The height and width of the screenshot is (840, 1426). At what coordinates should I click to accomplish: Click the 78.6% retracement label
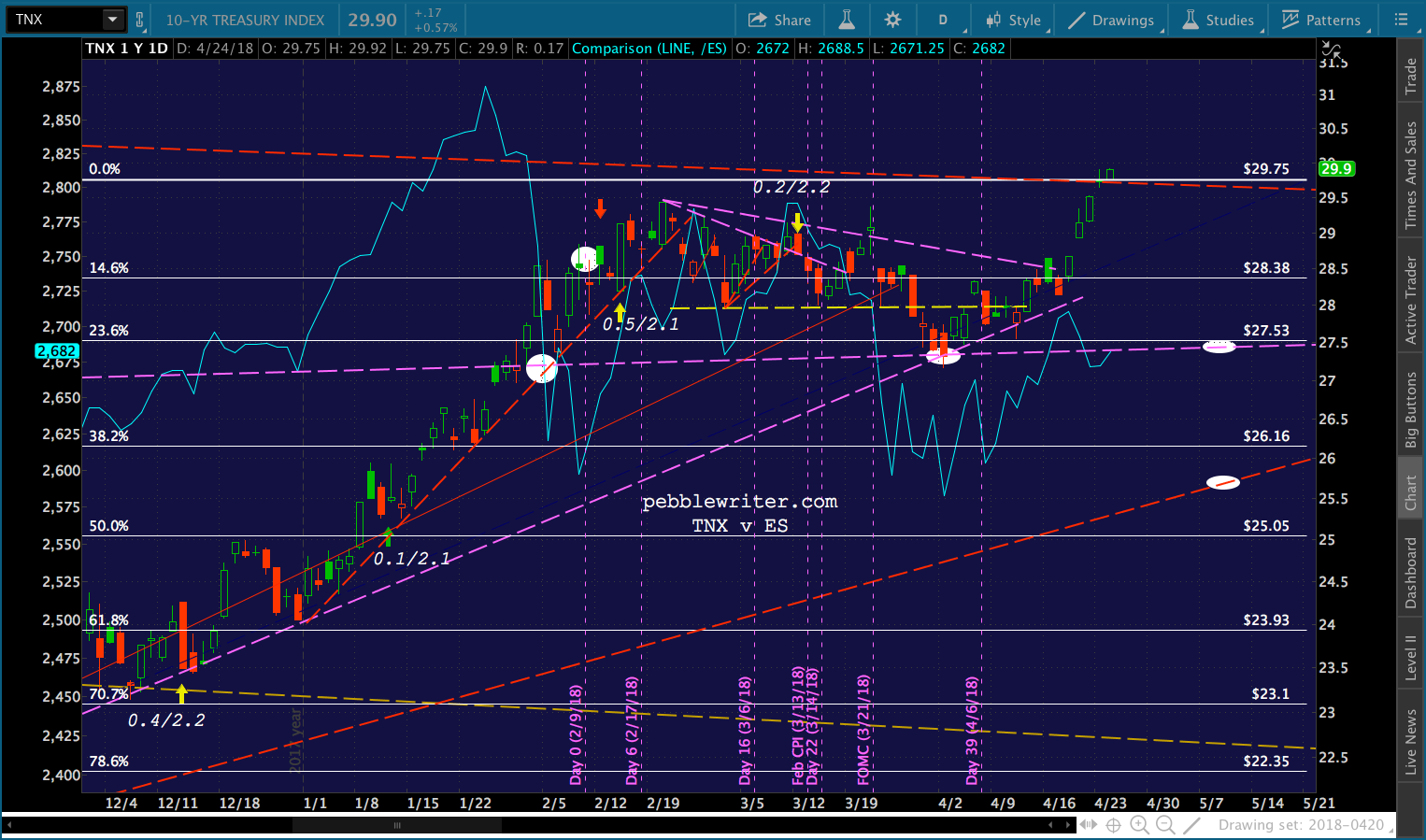click(108, 762)
